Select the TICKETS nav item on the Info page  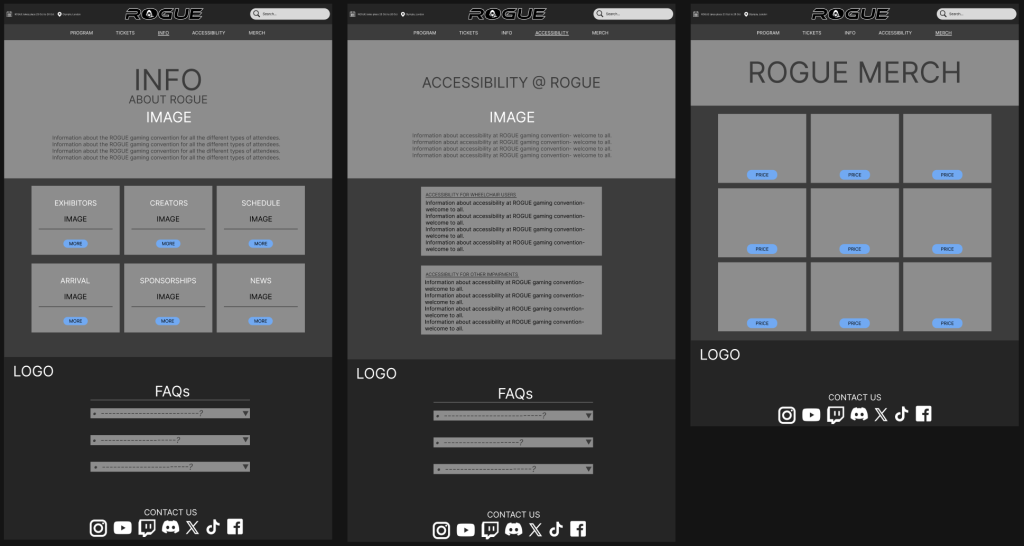(125, 33)
